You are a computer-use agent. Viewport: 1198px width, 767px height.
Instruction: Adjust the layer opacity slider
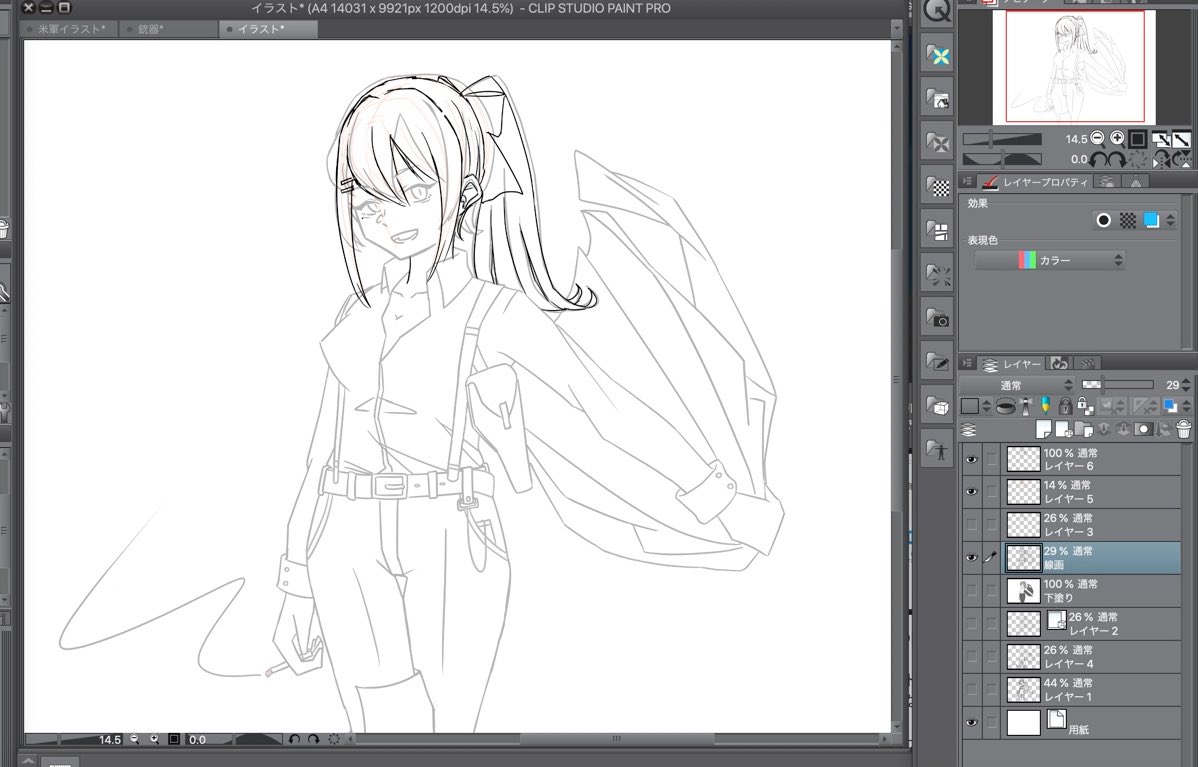click(1117, 384)
